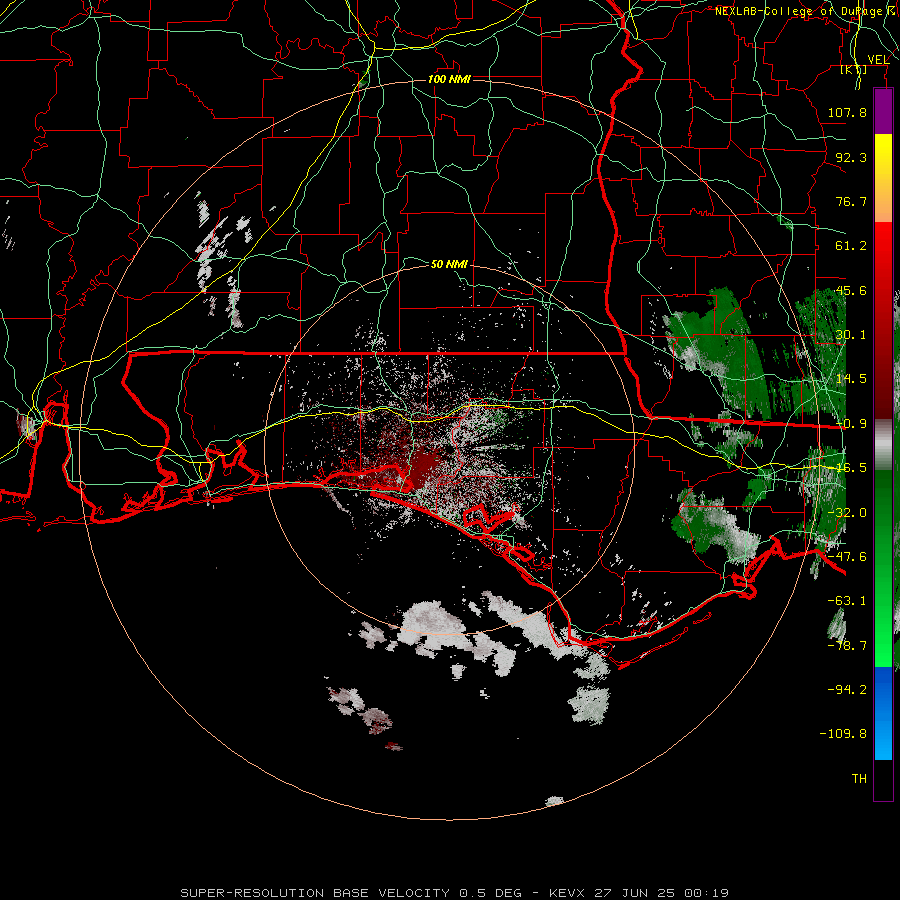Click the 76.7 scale label
This screenshot has height=900, width=900.
click(x=851, y=201)
